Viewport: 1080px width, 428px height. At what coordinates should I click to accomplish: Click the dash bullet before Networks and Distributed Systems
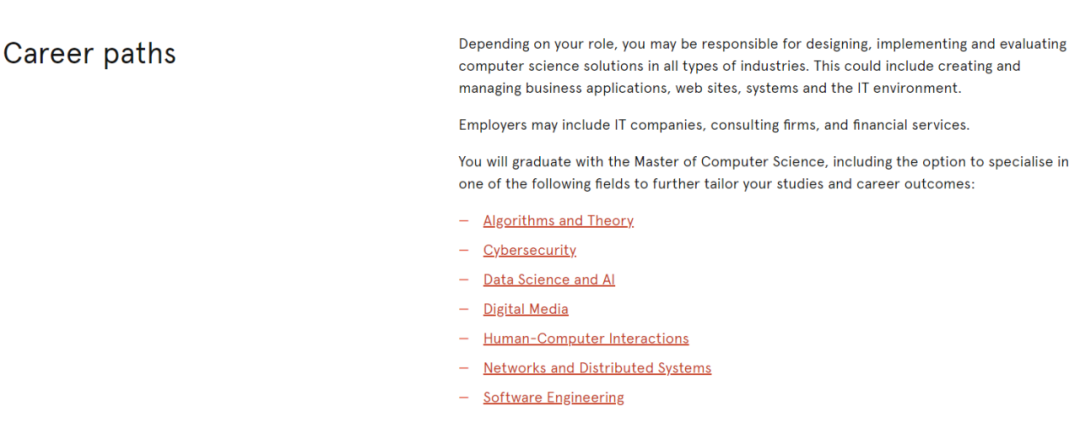pos(464,368)
